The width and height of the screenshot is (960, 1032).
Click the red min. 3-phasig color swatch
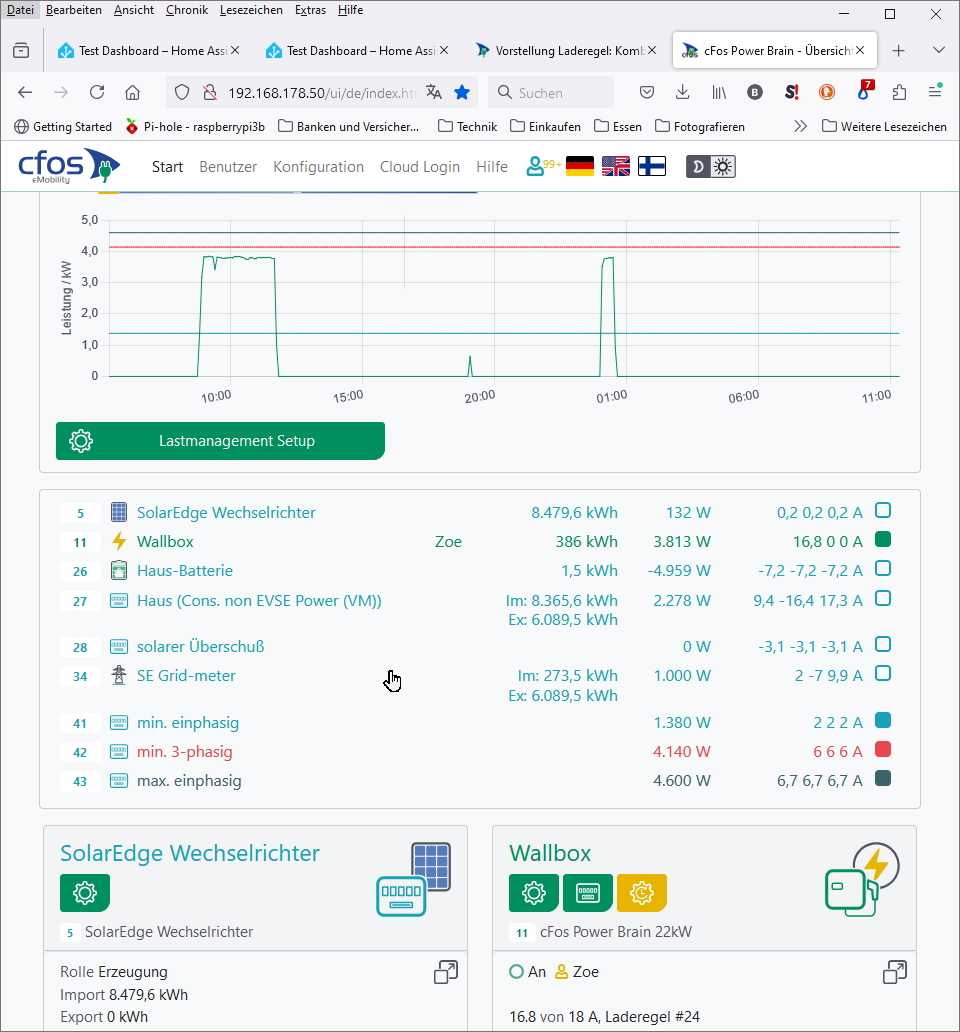pos(883,750)
